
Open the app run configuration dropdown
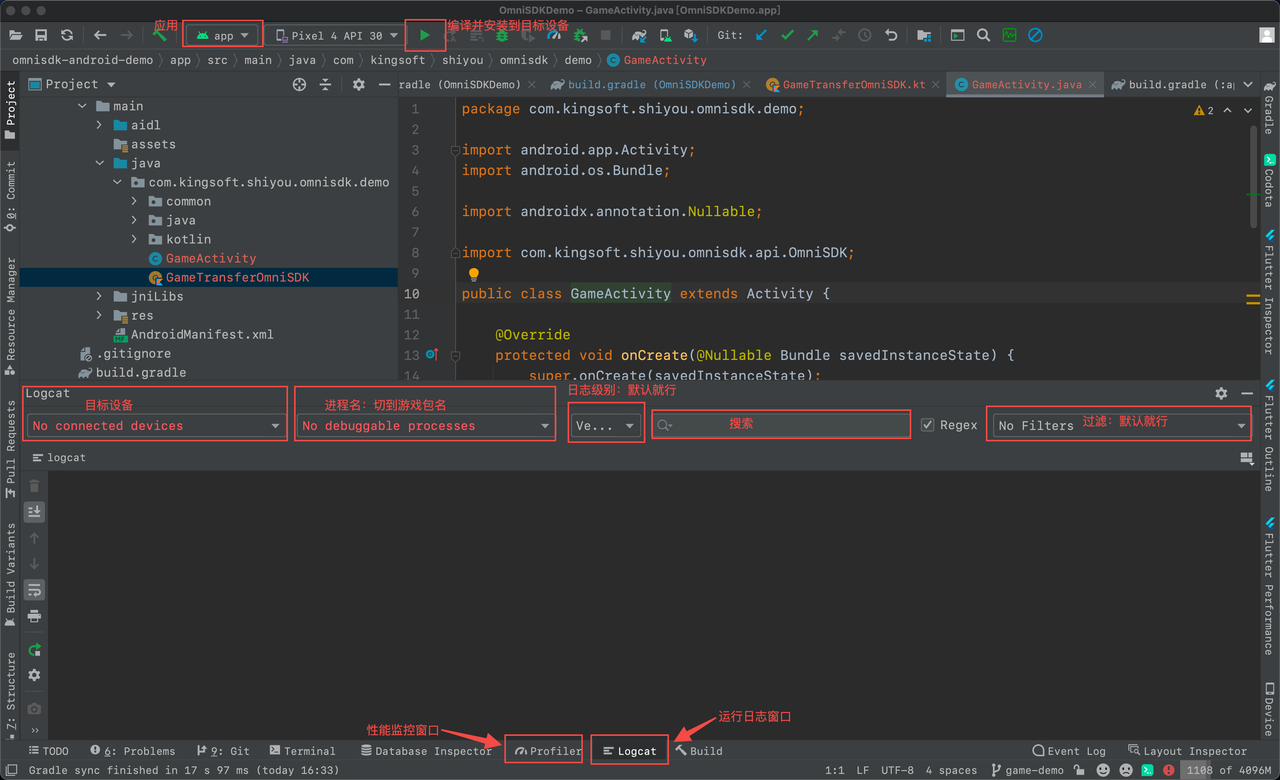pyautogui.click(x=223, y=35)
